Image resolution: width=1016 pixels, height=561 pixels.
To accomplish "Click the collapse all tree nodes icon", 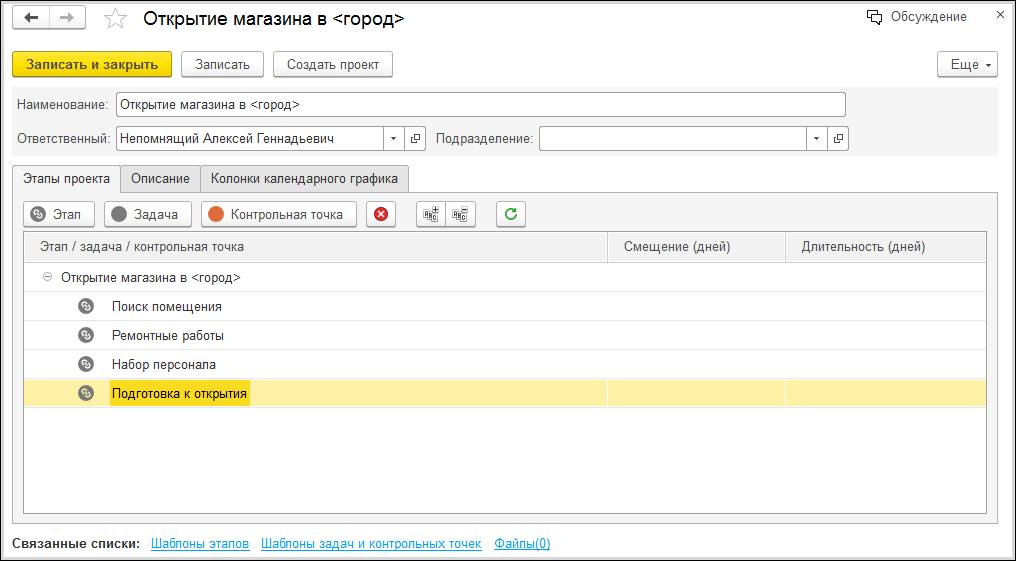I will point(460,214).
